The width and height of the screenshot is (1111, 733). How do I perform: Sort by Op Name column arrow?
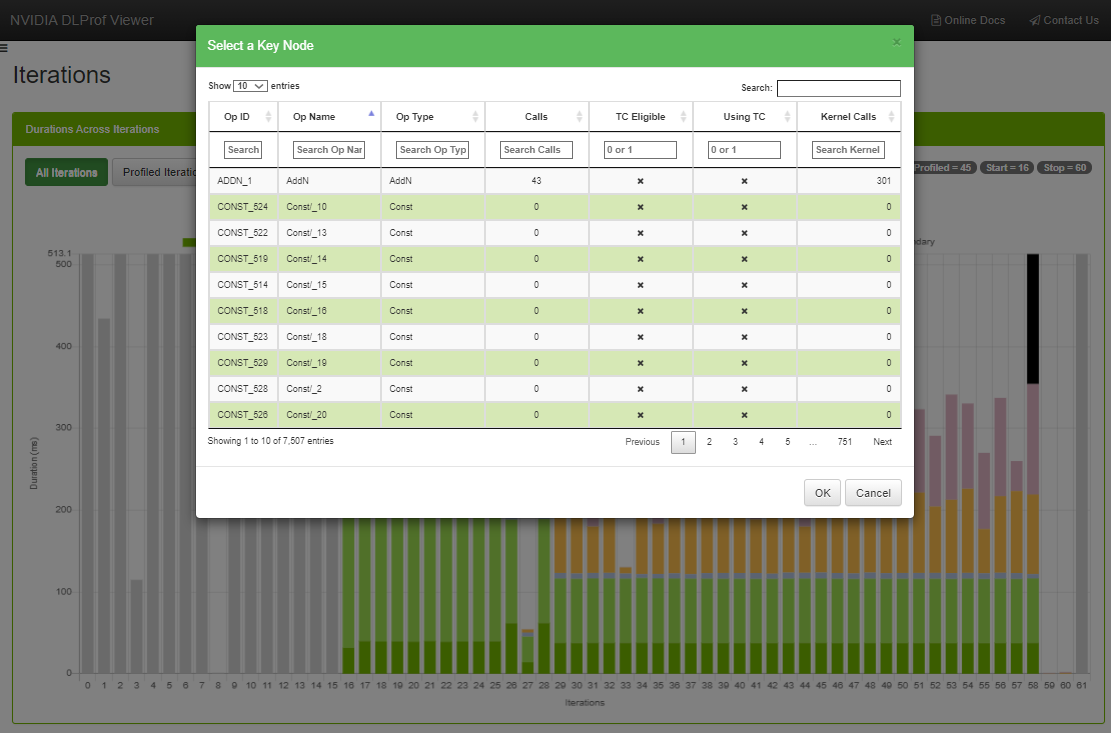371,114
